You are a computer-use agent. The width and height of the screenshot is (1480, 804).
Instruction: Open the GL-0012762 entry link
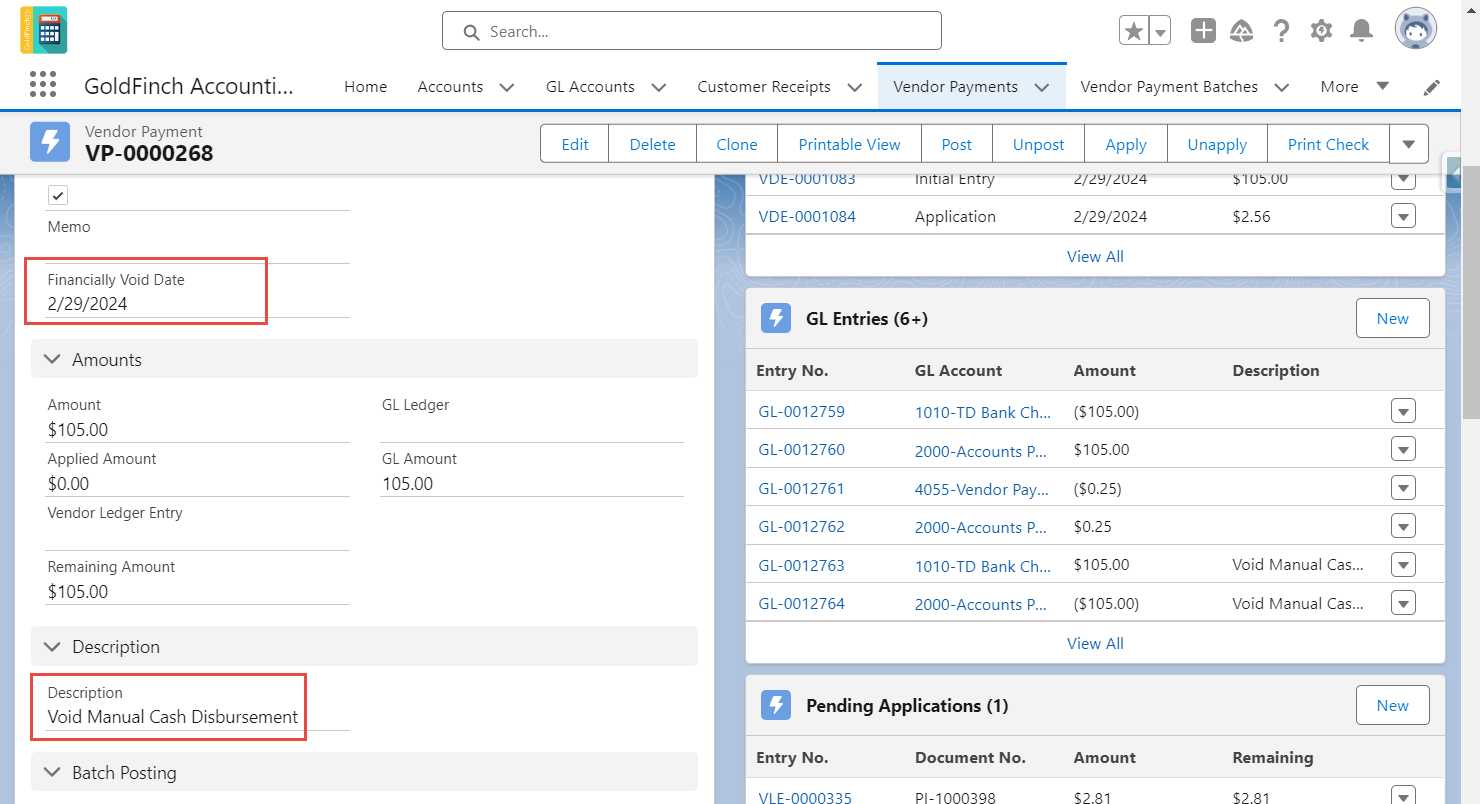801,527
